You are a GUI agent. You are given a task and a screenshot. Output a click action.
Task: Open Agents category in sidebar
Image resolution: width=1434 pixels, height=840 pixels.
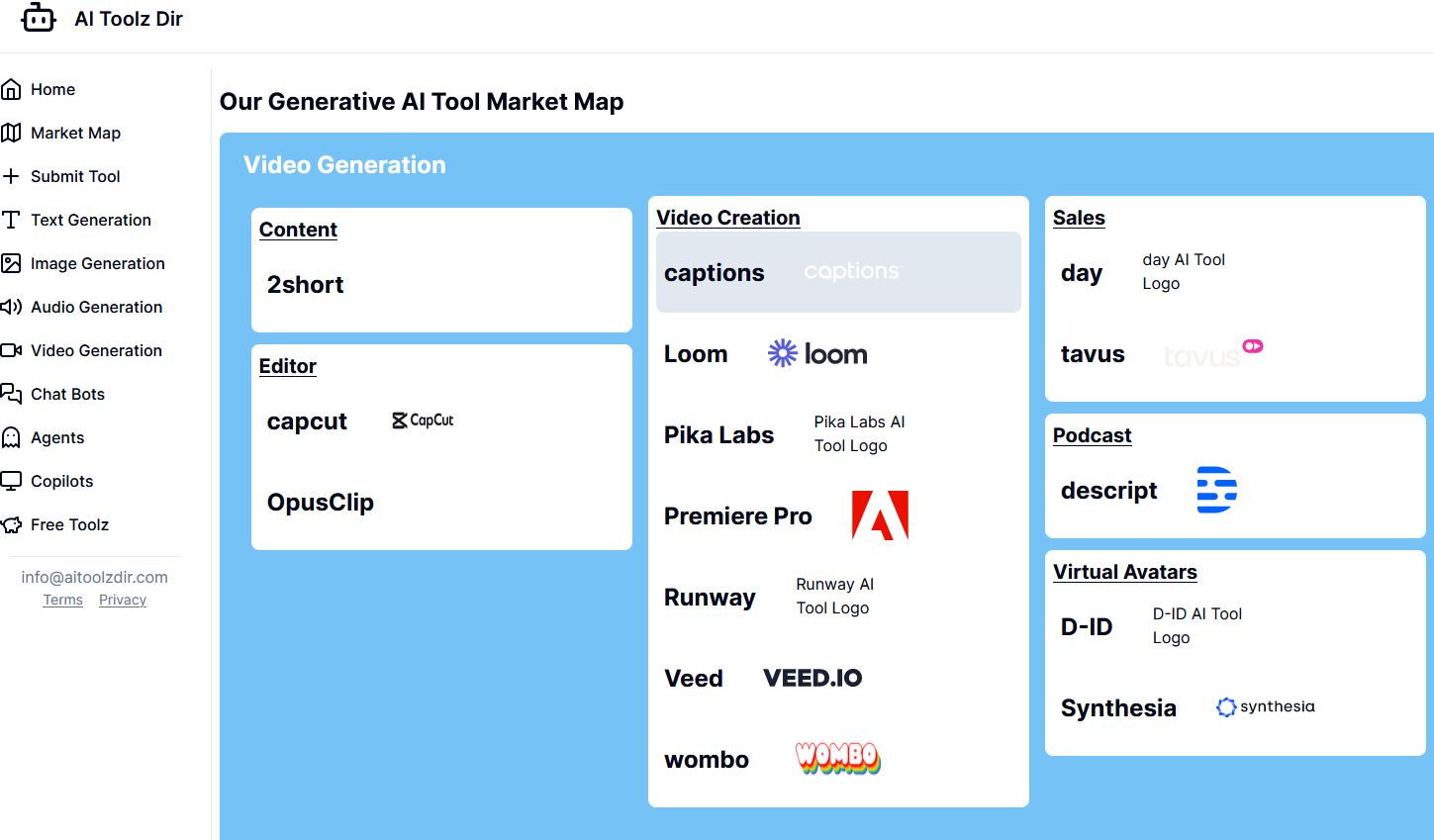coord(57,437)
